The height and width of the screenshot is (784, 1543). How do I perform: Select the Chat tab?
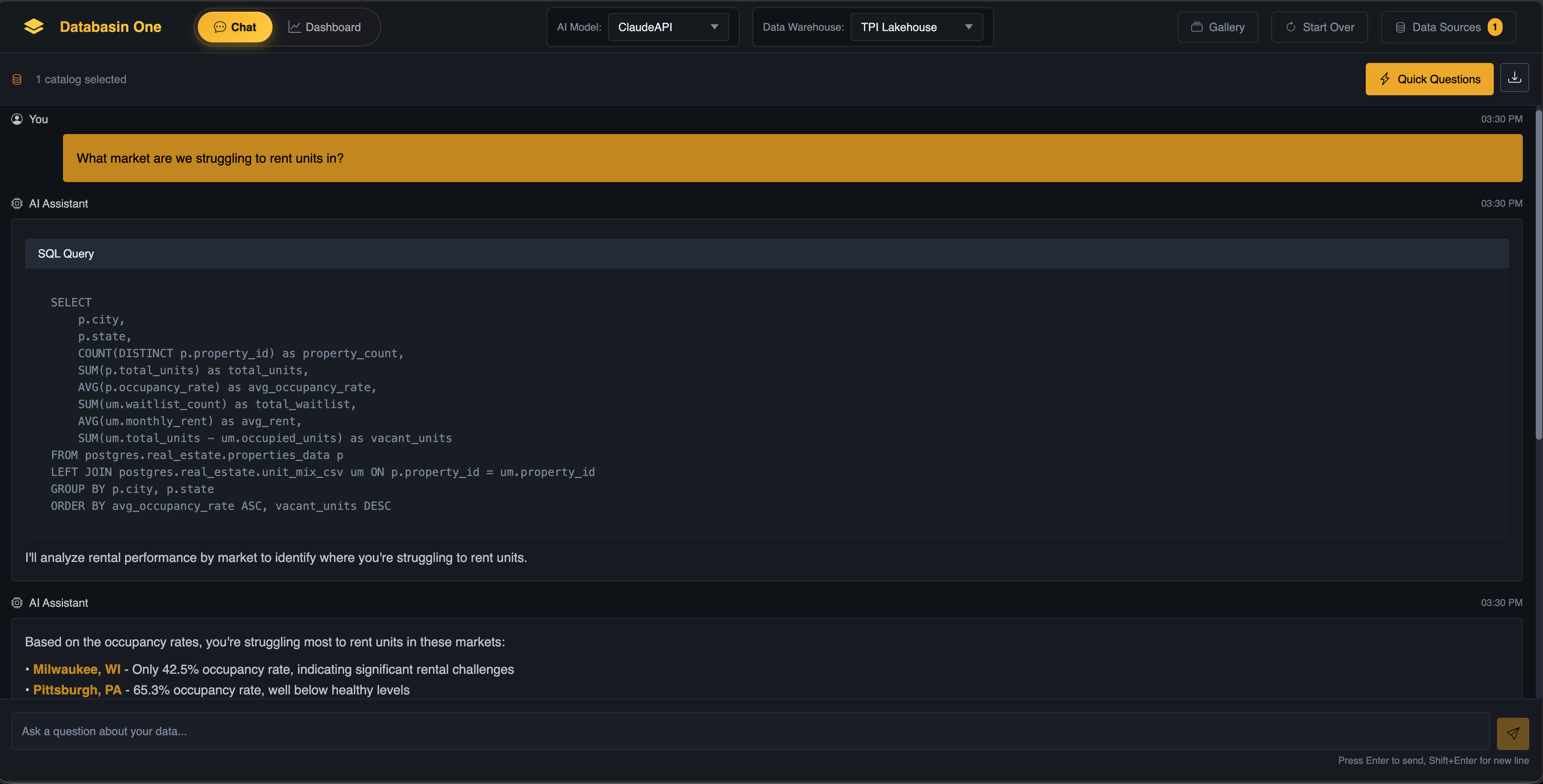pos(234,26)
